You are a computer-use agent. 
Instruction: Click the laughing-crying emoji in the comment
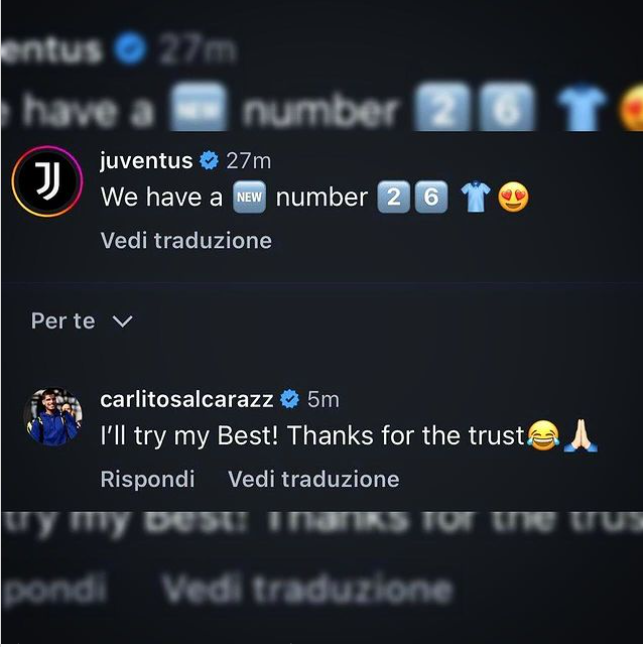coord(543,436)
